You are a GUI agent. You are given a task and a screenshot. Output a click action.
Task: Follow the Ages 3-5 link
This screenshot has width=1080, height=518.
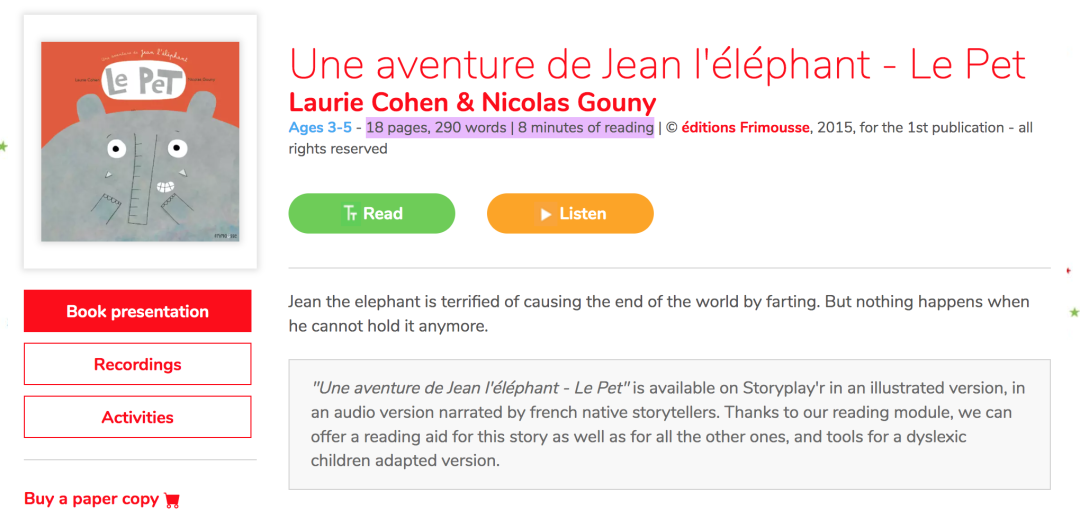(320, 128)
